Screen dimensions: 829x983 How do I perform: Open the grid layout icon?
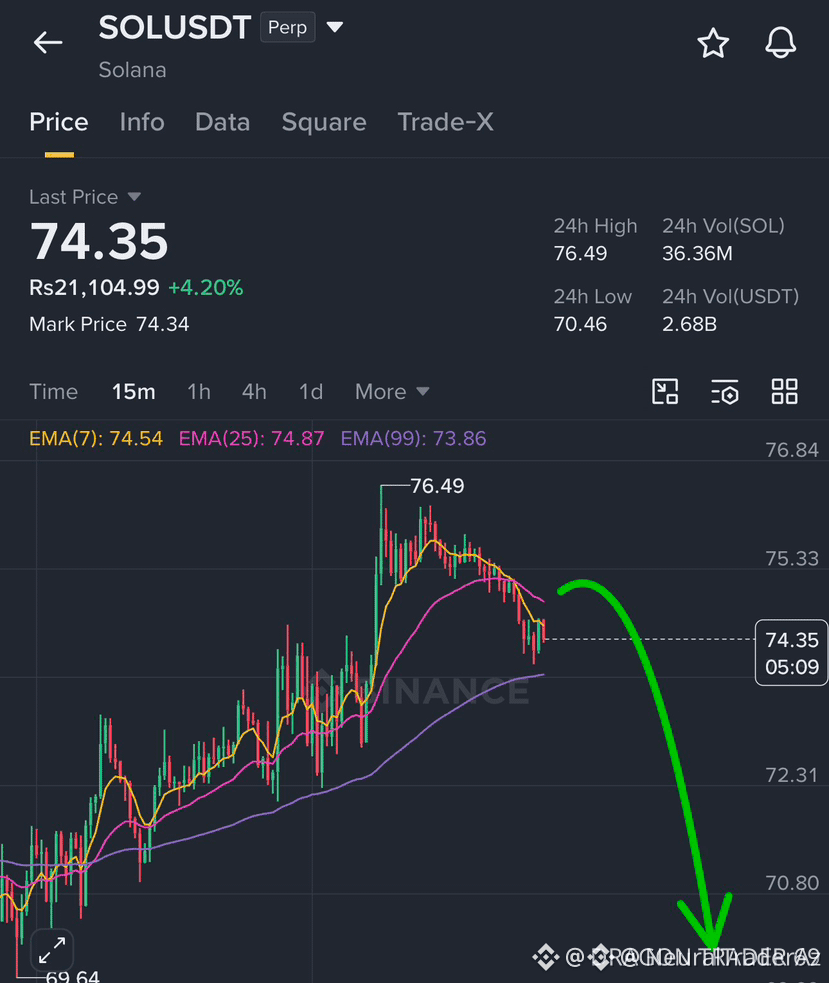tap(784, 391)
